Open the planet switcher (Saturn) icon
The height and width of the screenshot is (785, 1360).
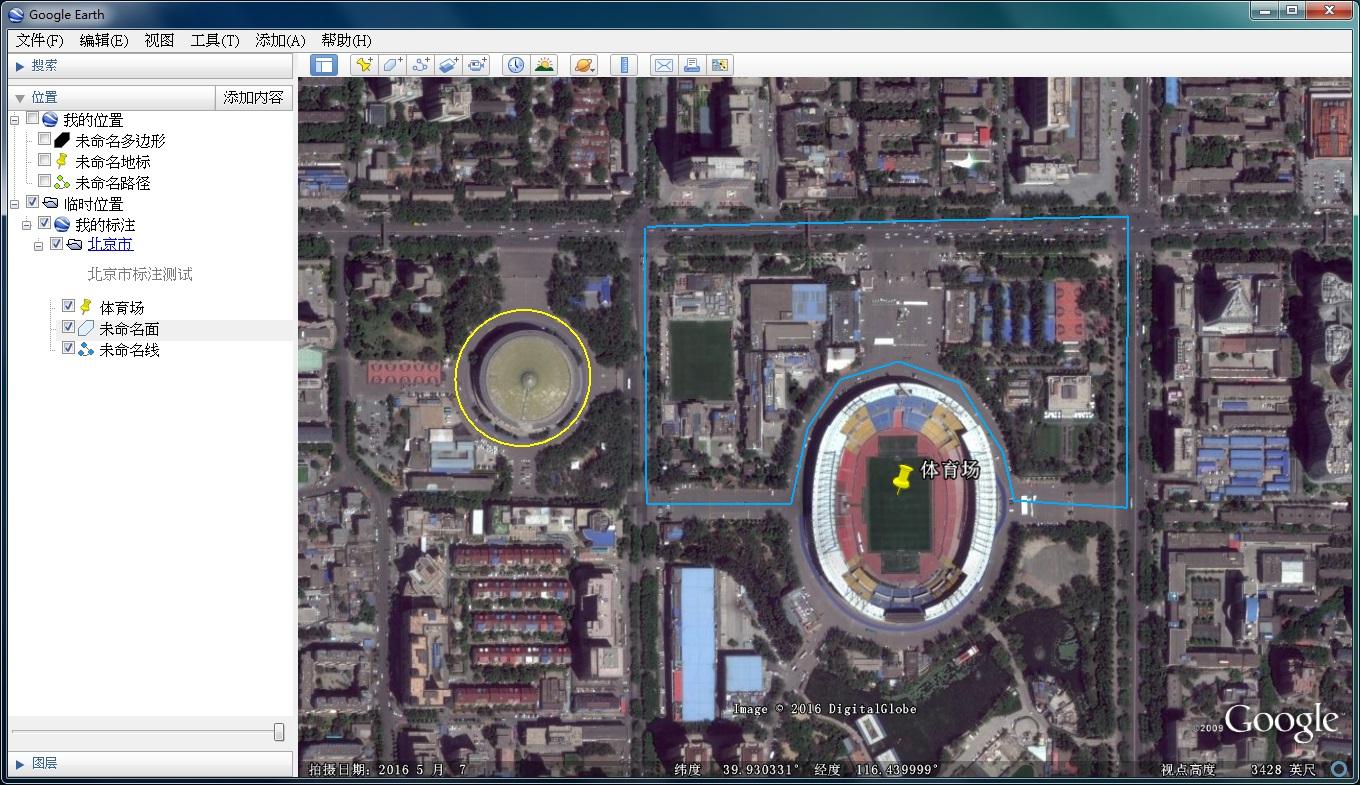point(584,65)
